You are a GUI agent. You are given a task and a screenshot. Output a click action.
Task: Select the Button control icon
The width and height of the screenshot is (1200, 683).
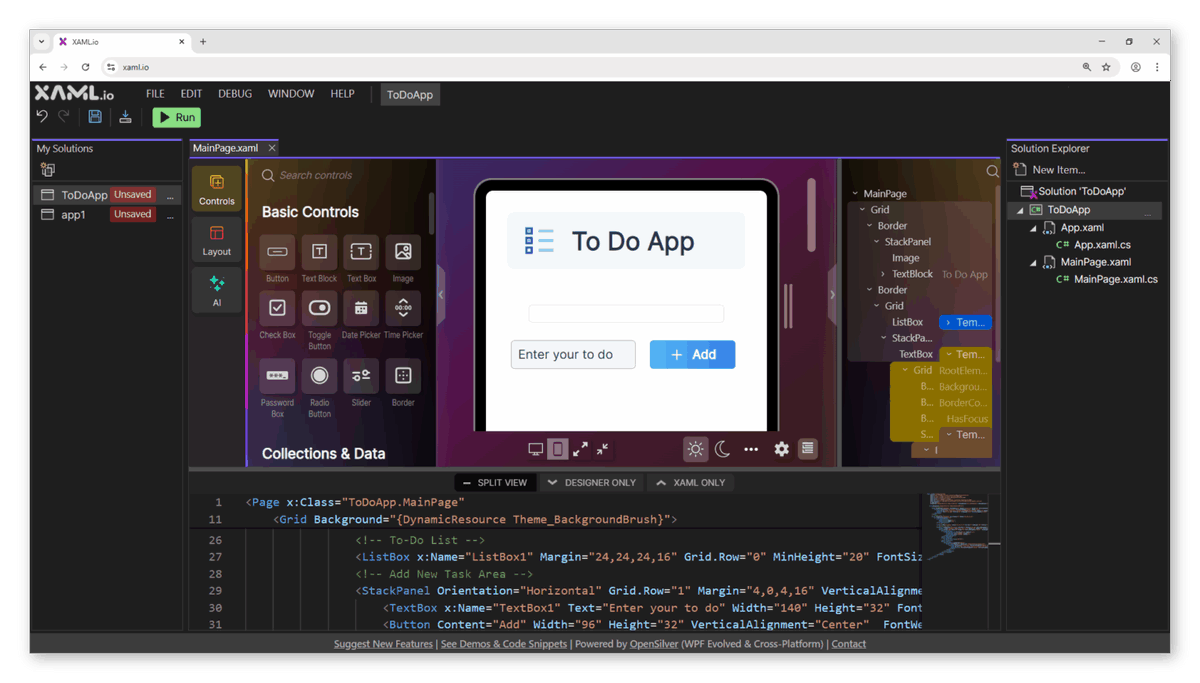(278, 252)
